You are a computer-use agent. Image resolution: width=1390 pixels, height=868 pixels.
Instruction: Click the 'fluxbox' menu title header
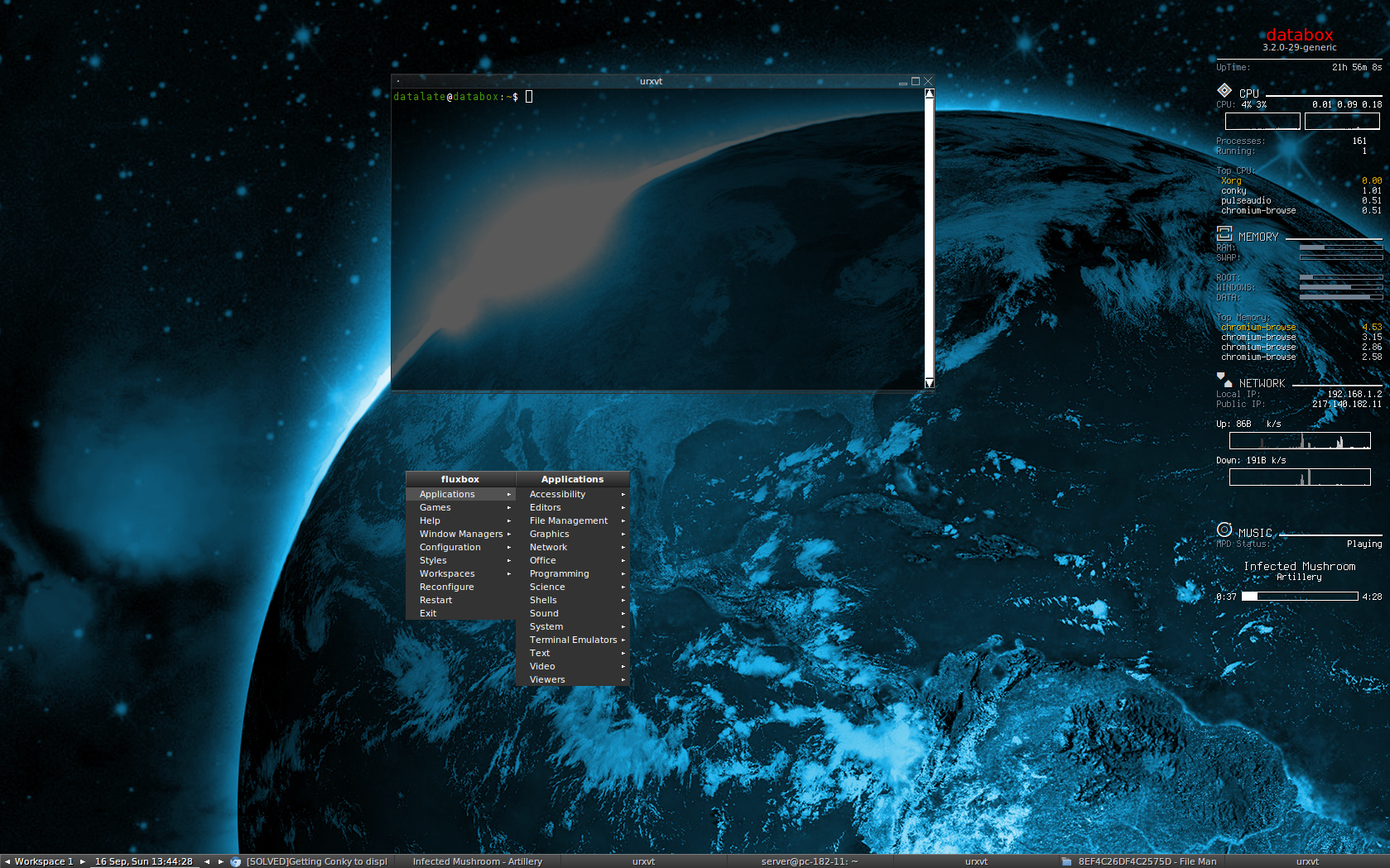tap(460, 479)
